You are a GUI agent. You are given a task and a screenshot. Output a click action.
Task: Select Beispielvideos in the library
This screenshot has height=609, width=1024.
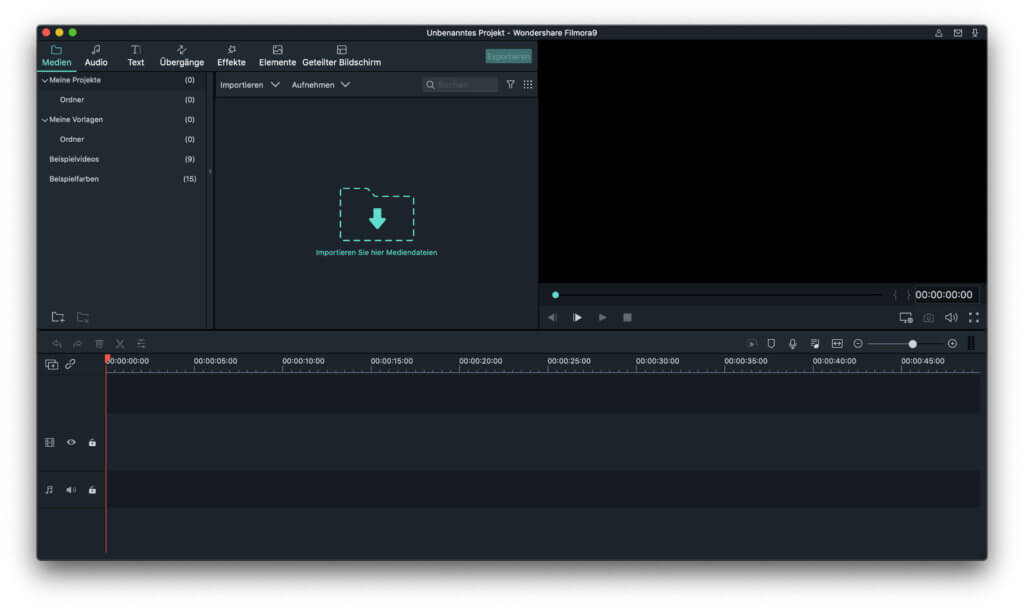[74, 159]
